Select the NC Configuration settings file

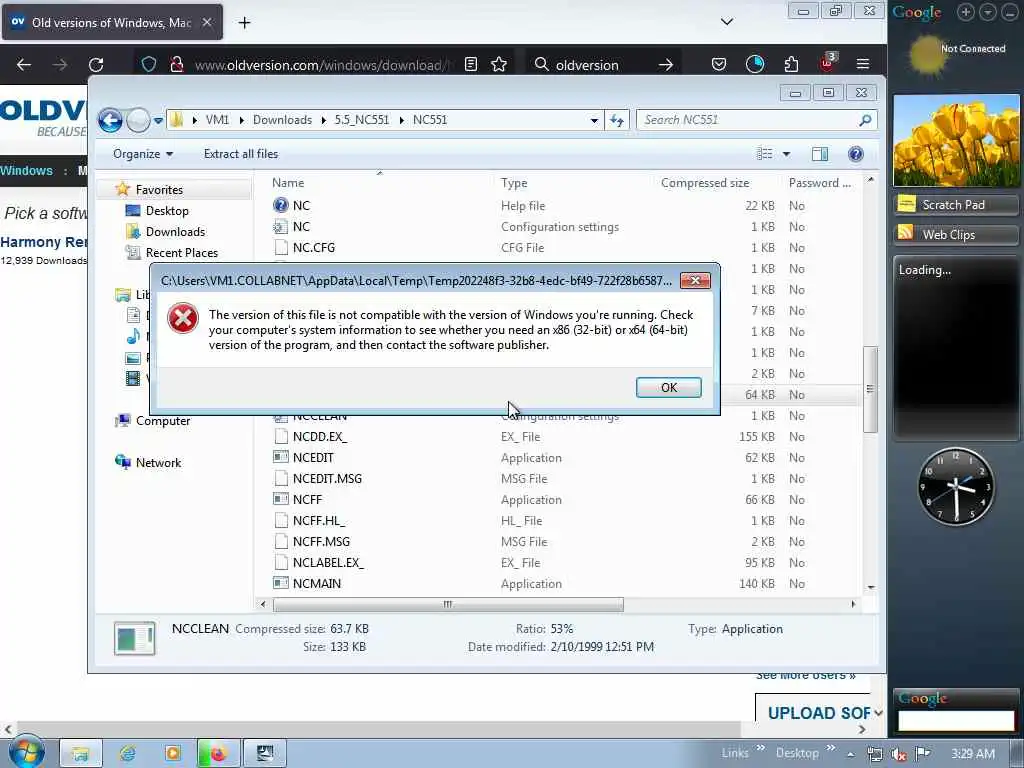point(301,227)
